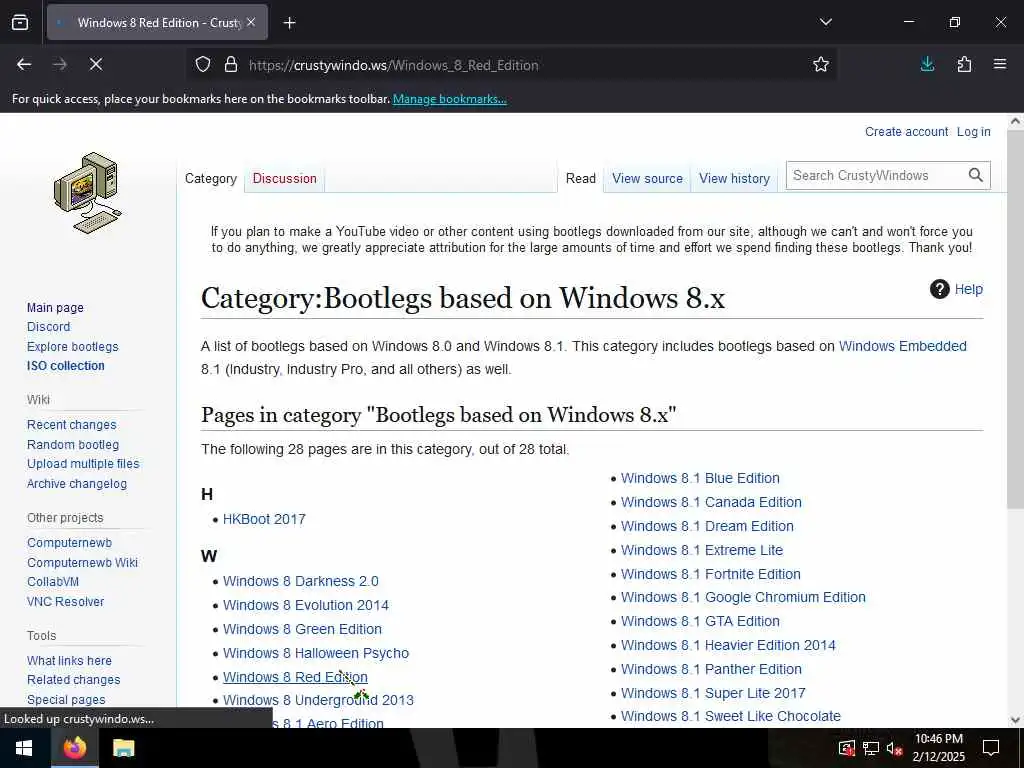
Task: Open Related changes tool link
Action: (x=73, y=680)
